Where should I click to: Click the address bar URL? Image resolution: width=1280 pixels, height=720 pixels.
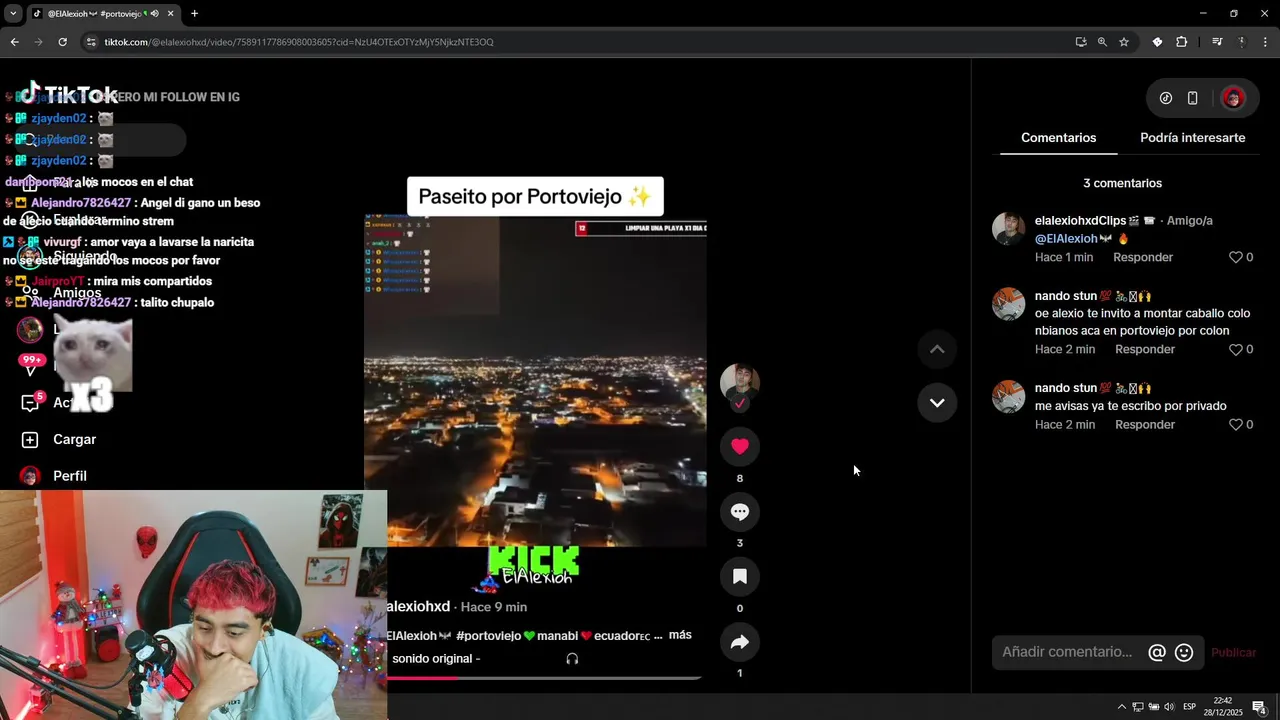[299, 42]
